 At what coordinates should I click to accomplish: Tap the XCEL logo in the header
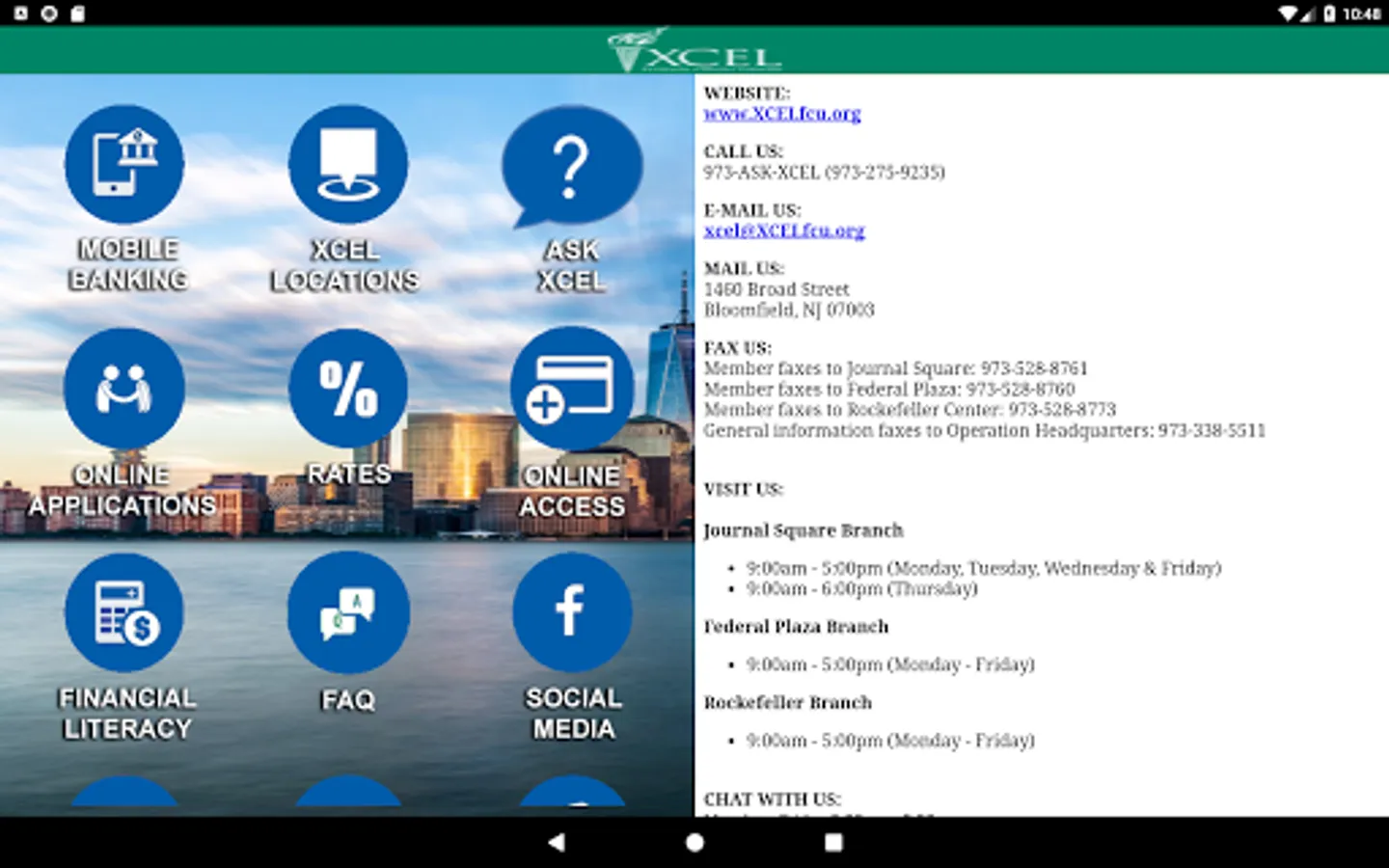[x=694, y=50]
